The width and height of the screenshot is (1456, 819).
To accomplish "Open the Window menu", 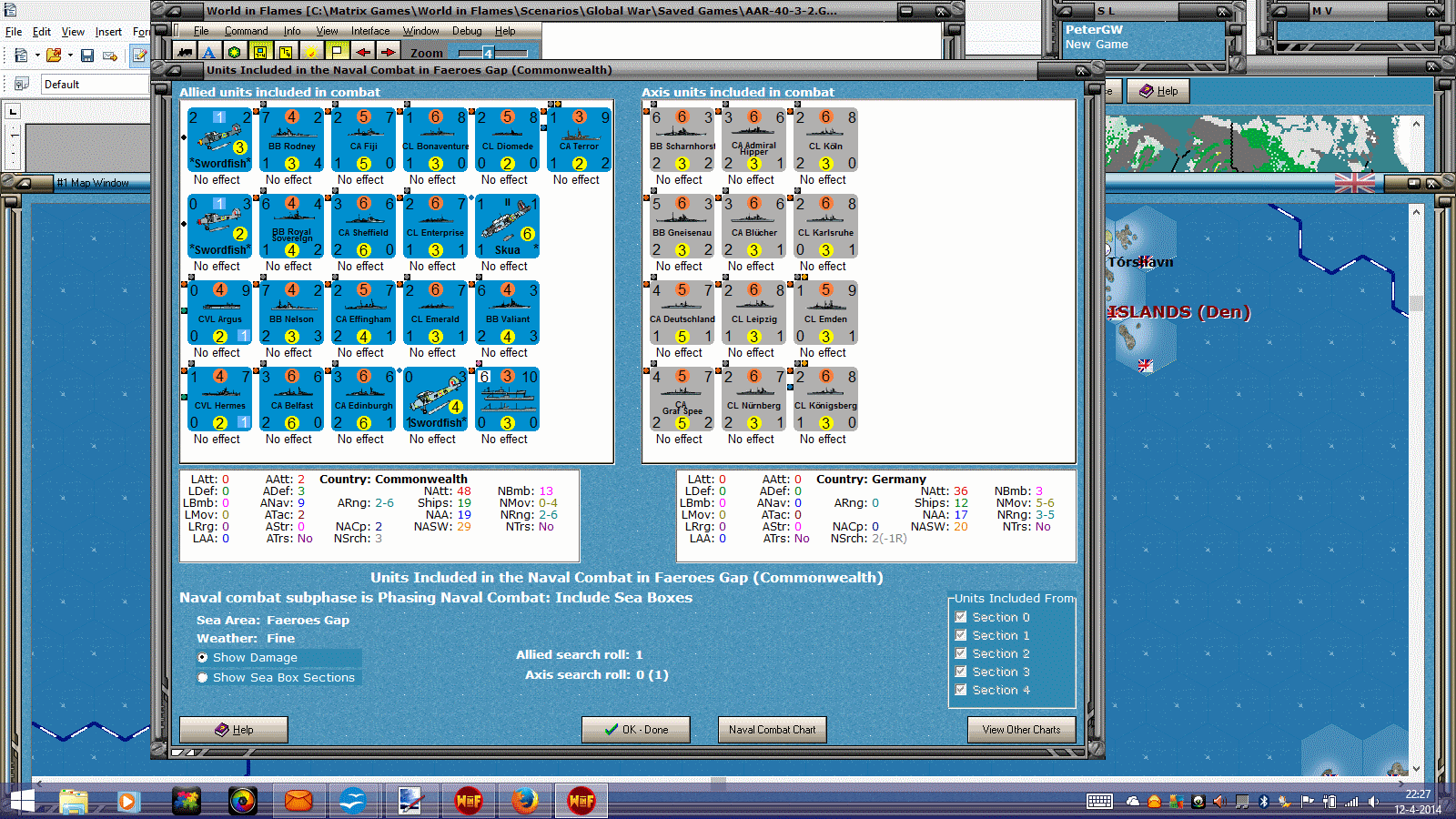I will point(421,31).
